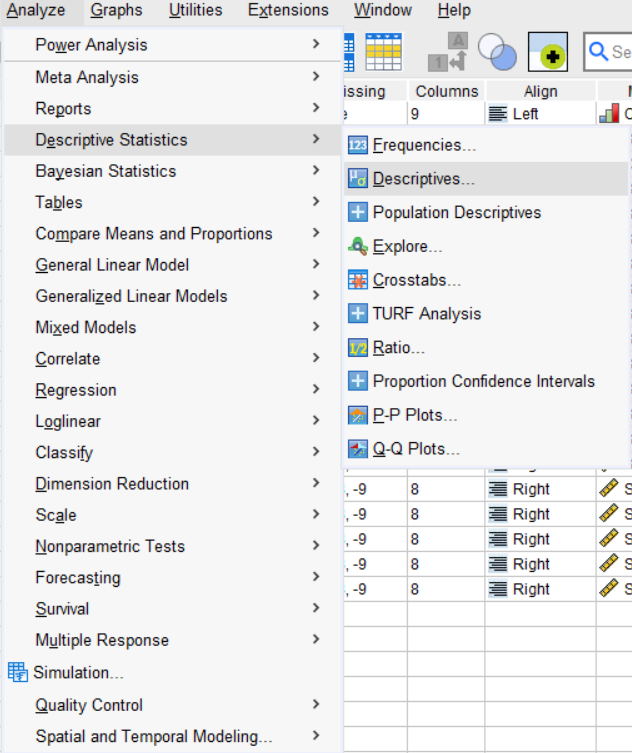Image resolution: width=632 pixels, height=753 pixels.
Task: Open the Forecasting menu item
Action: pos(172,577)
